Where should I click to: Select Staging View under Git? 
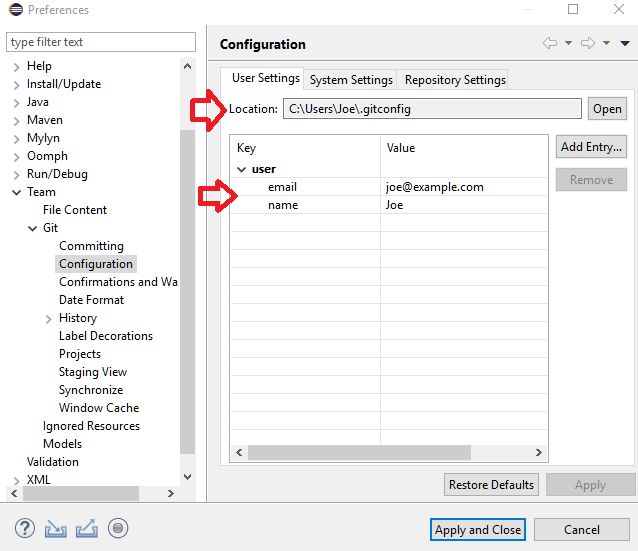93,372
